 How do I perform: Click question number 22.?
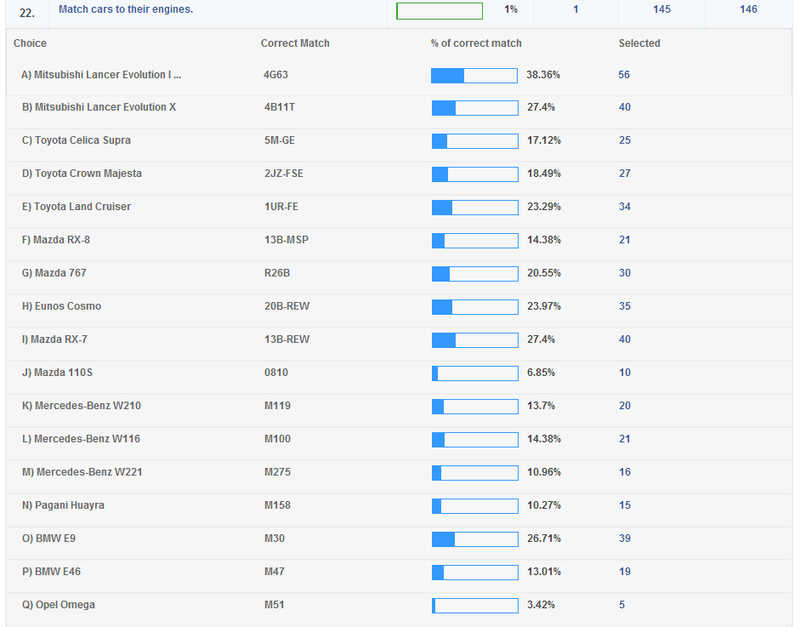[27, 13]
